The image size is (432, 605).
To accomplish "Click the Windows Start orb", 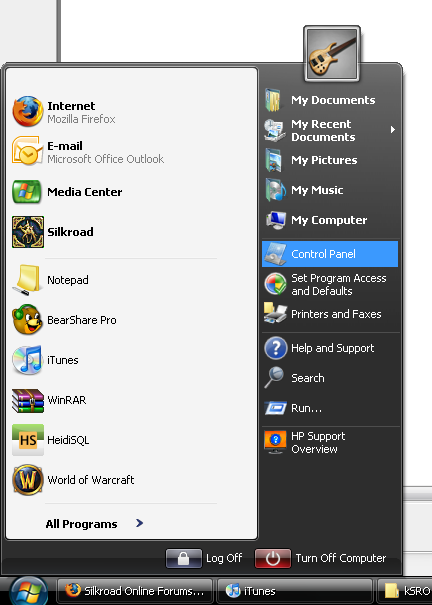I will click(x=29, y=591).
